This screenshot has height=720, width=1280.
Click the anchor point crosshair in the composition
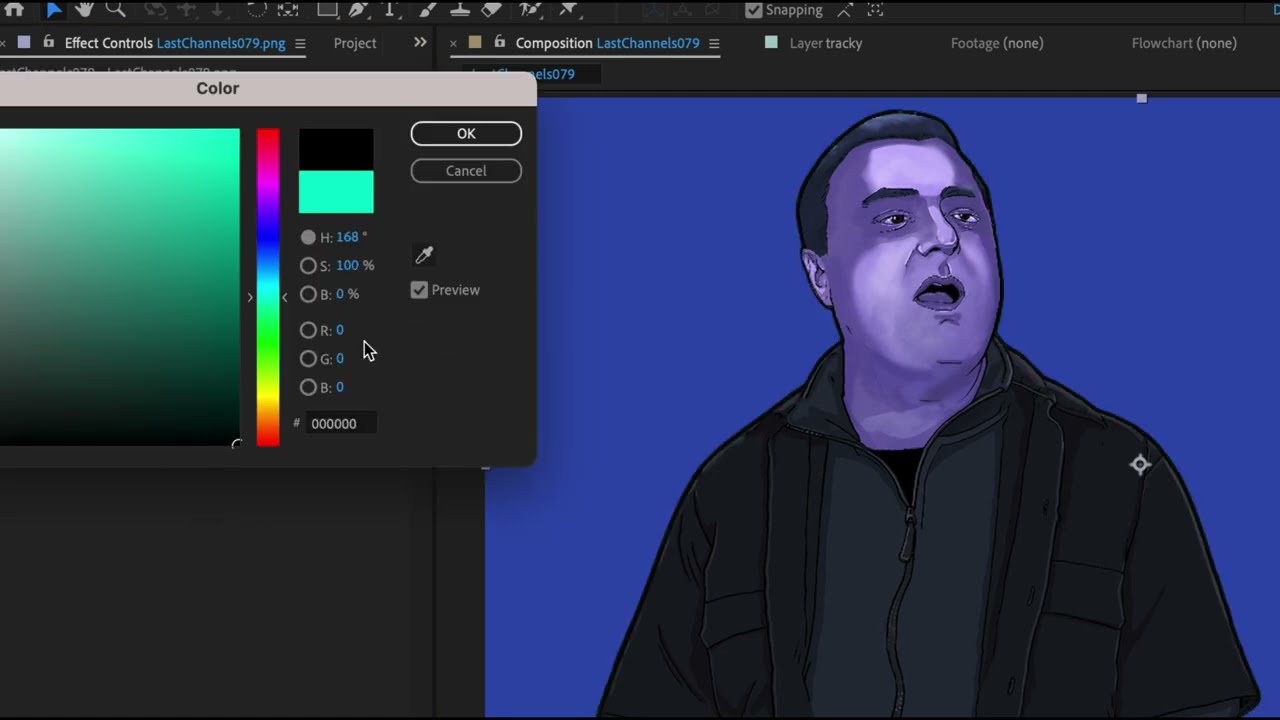[x=1140, y=464]
